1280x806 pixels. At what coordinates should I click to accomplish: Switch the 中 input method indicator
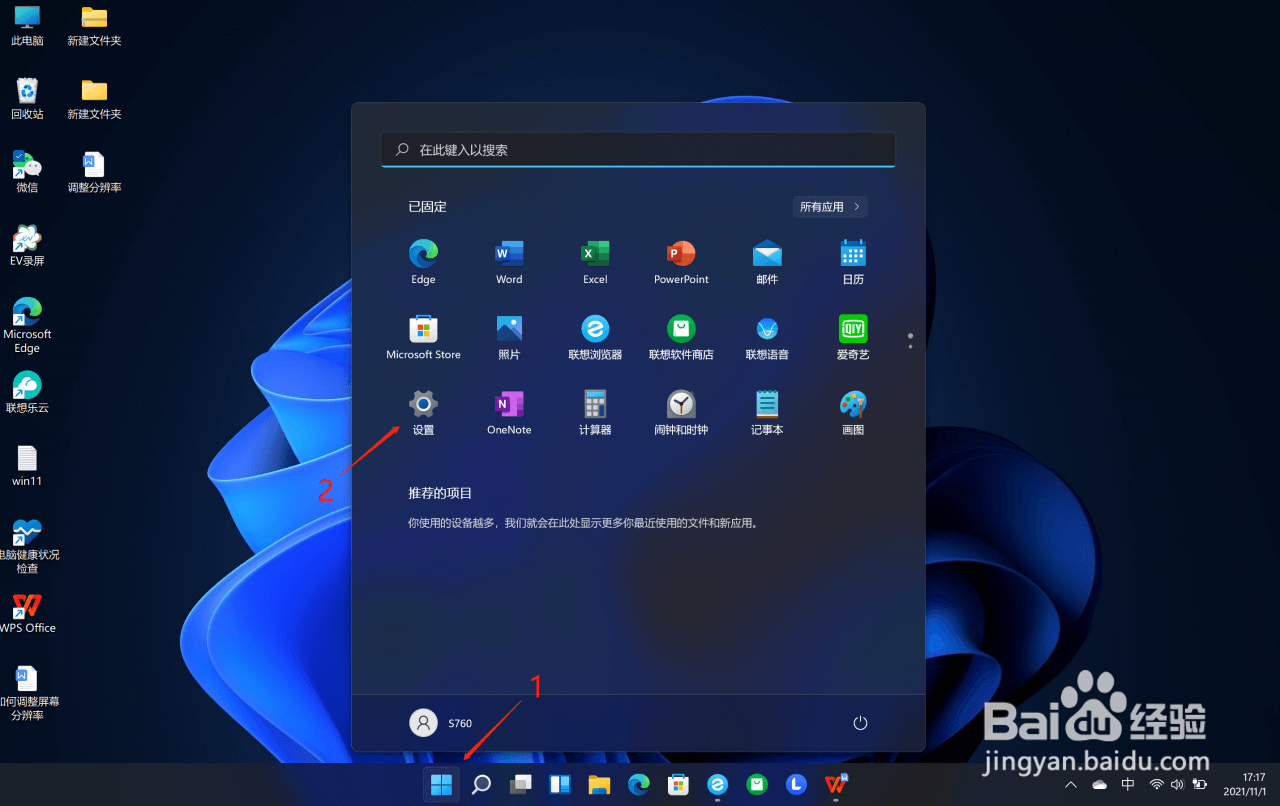point(1128,785)
